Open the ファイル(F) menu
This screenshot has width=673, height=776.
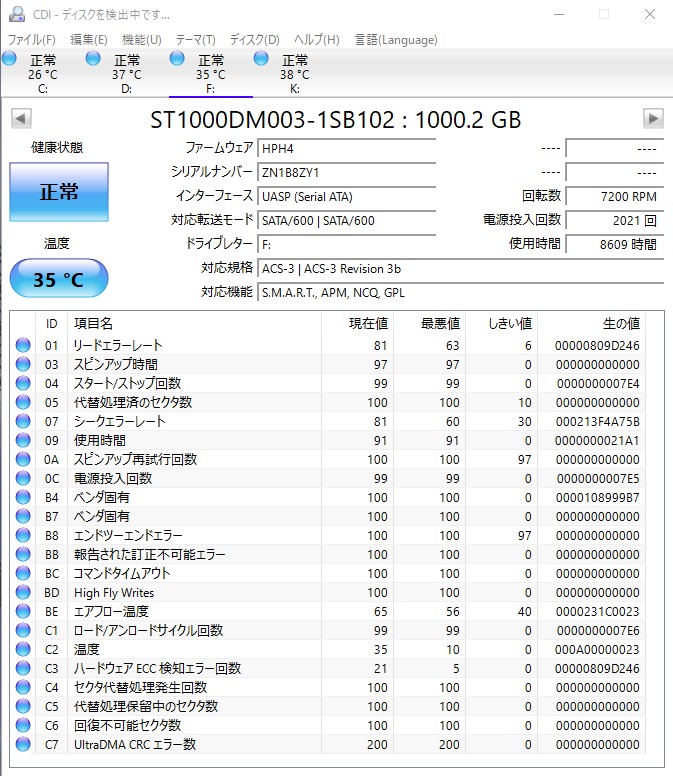pyautogui.click(x=32, y=40)
